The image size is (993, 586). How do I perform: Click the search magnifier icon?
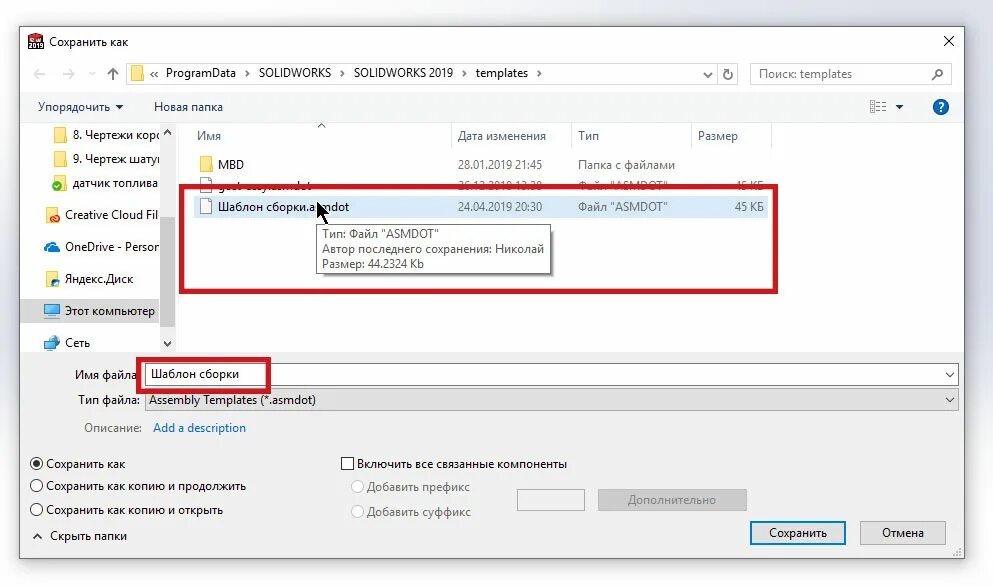point(937,74)
